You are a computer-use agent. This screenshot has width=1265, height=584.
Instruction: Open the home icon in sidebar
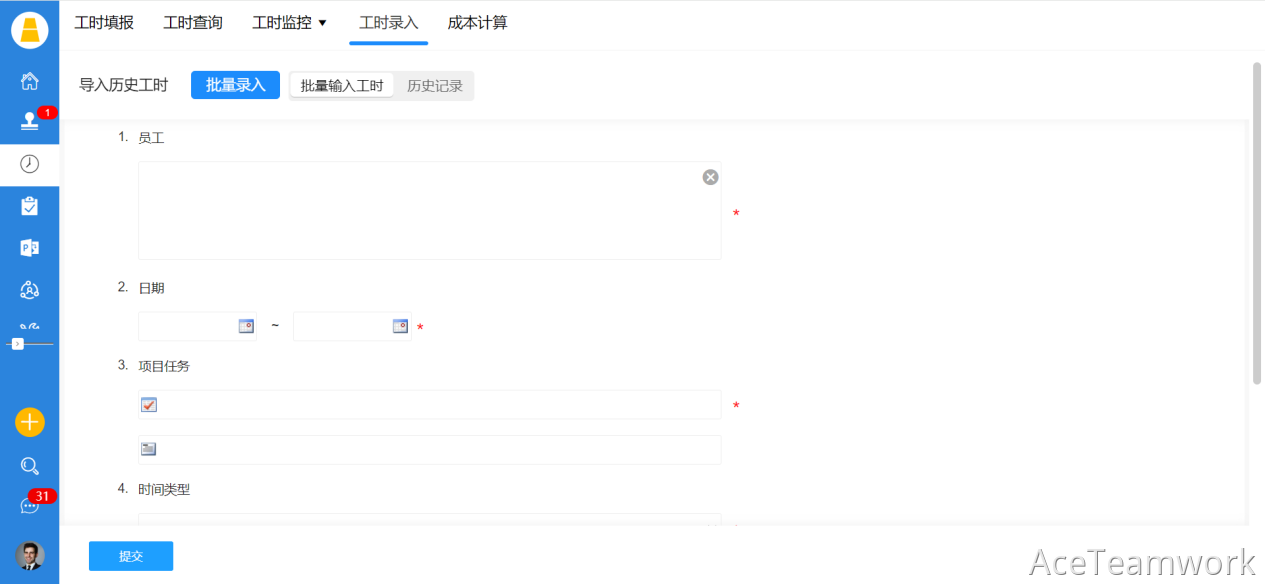pos(29,81)
